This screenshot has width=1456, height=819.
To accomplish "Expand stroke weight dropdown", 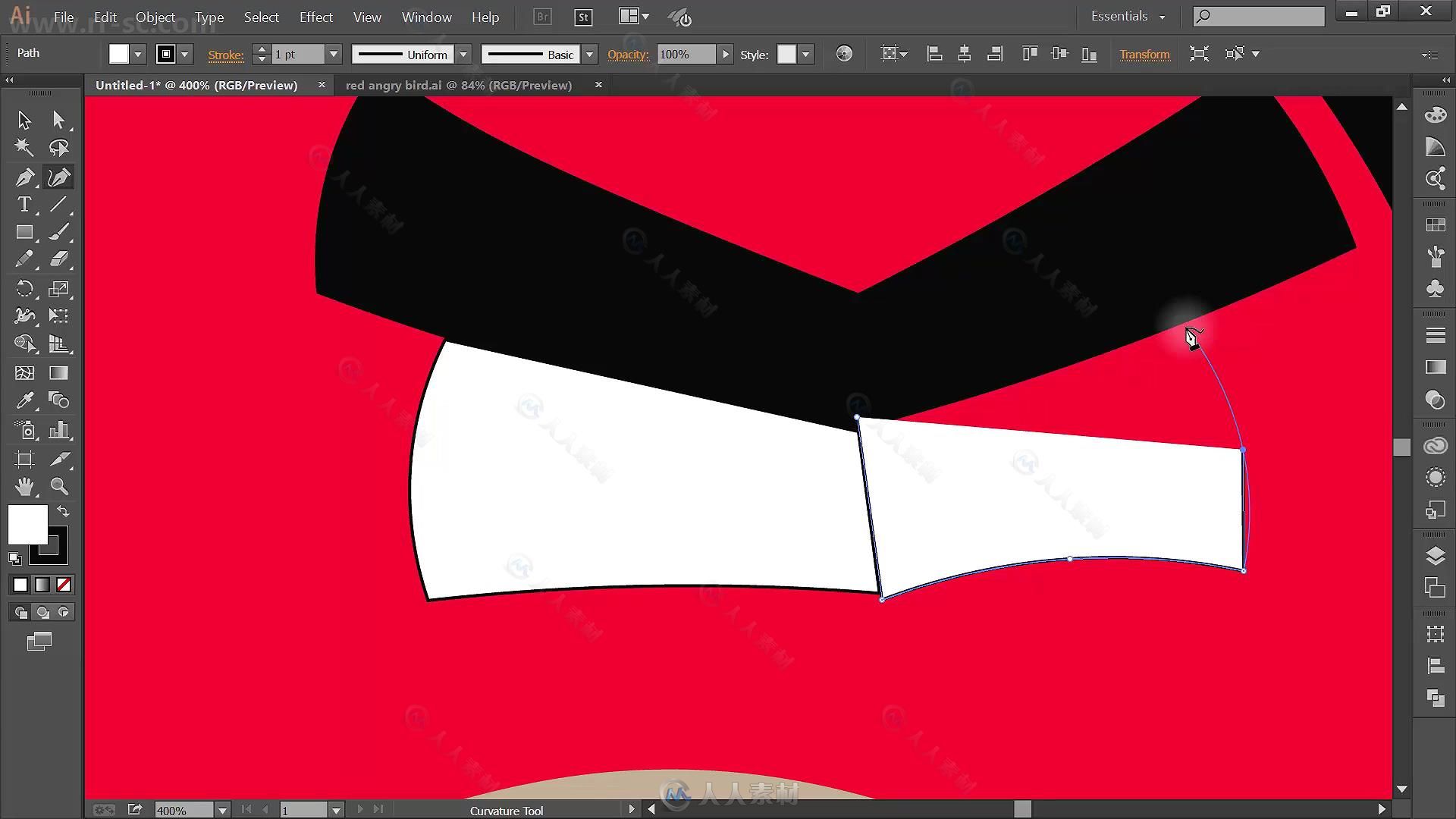I will [x=333, y=55].
